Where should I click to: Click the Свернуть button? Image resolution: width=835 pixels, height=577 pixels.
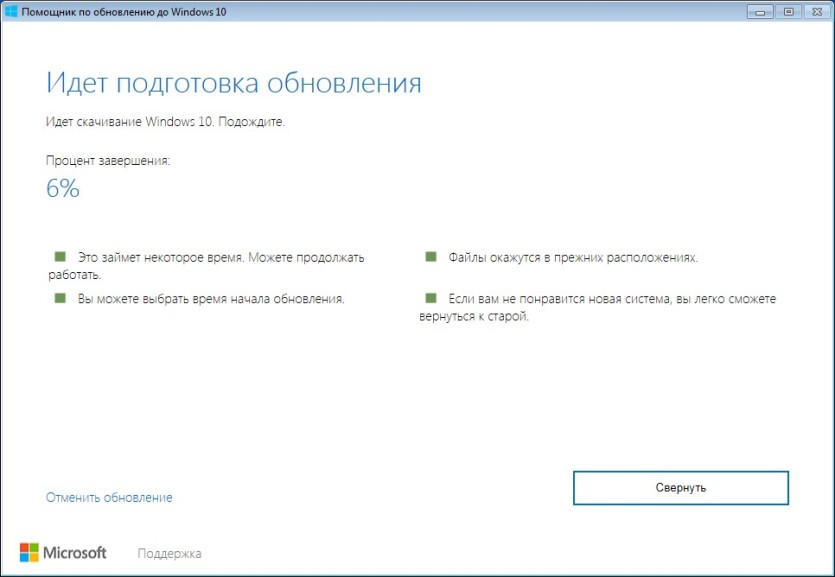point(681,488)
